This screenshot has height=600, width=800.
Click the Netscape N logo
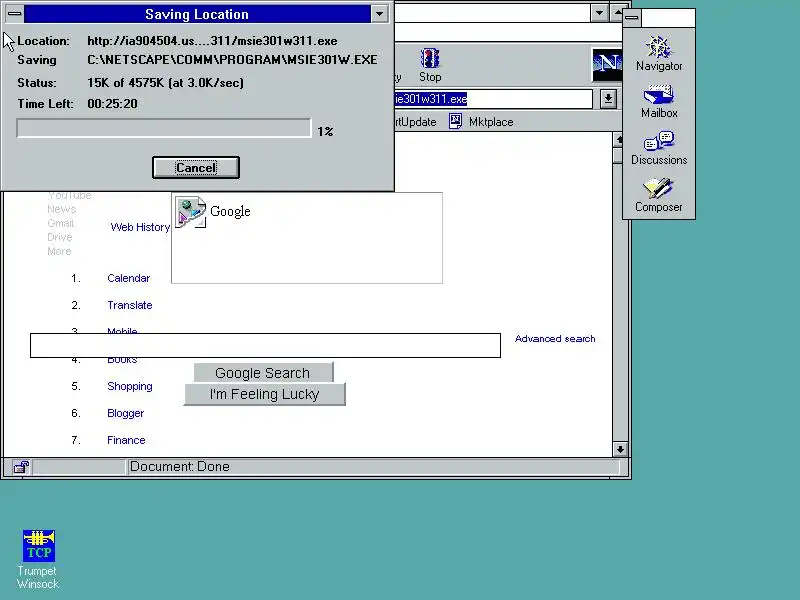pos(607,64)
